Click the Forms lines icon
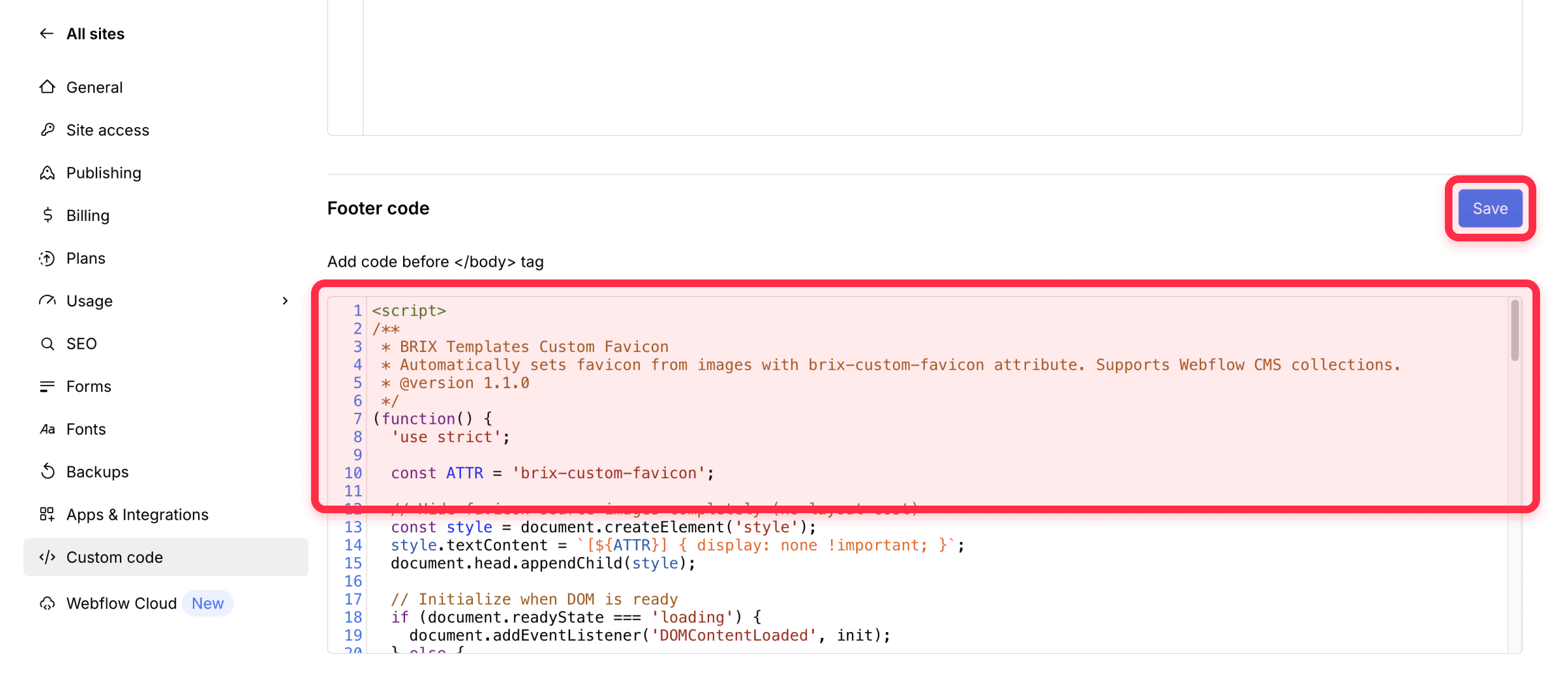Image resolution: width=1568 pixels, height=686 pixels. [48, 386]
